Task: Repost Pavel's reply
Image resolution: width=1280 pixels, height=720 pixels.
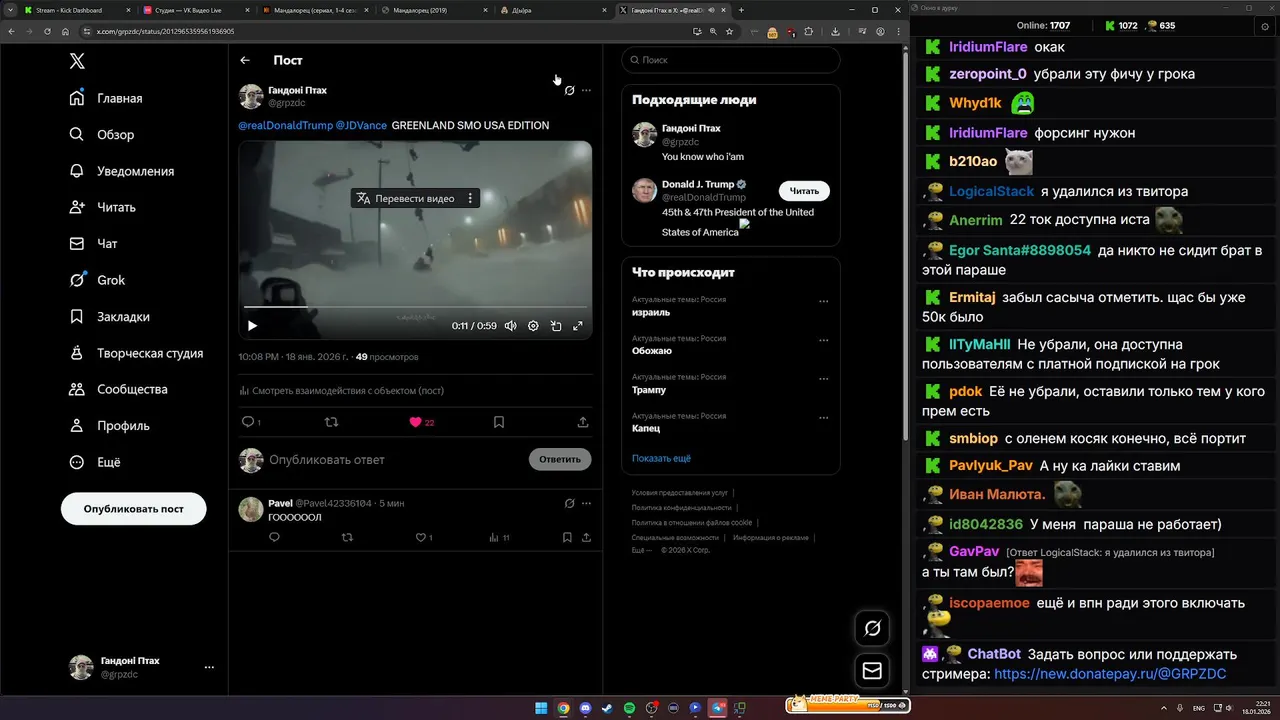Action: pos(347,538)
